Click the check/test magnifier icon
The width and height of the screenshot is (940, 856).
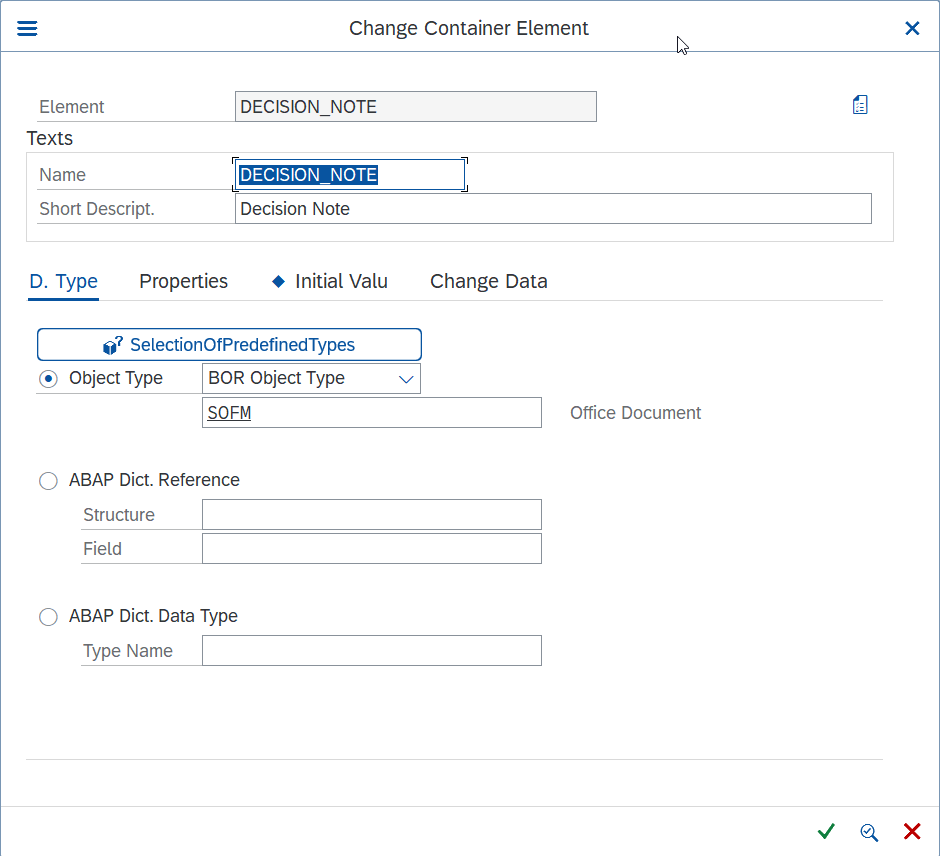tap(869, 832)
